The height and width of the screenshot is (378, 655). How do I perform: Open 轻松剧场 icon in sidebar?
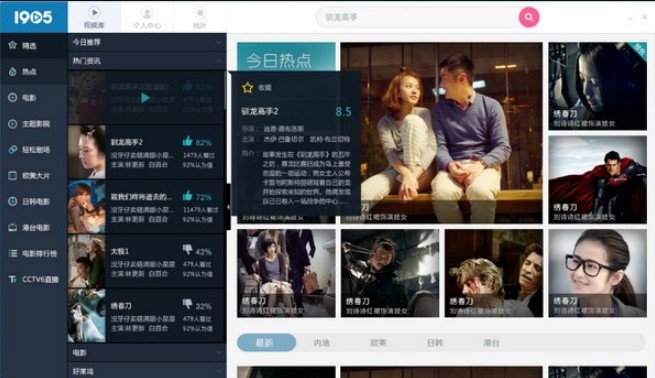point(13,150)
